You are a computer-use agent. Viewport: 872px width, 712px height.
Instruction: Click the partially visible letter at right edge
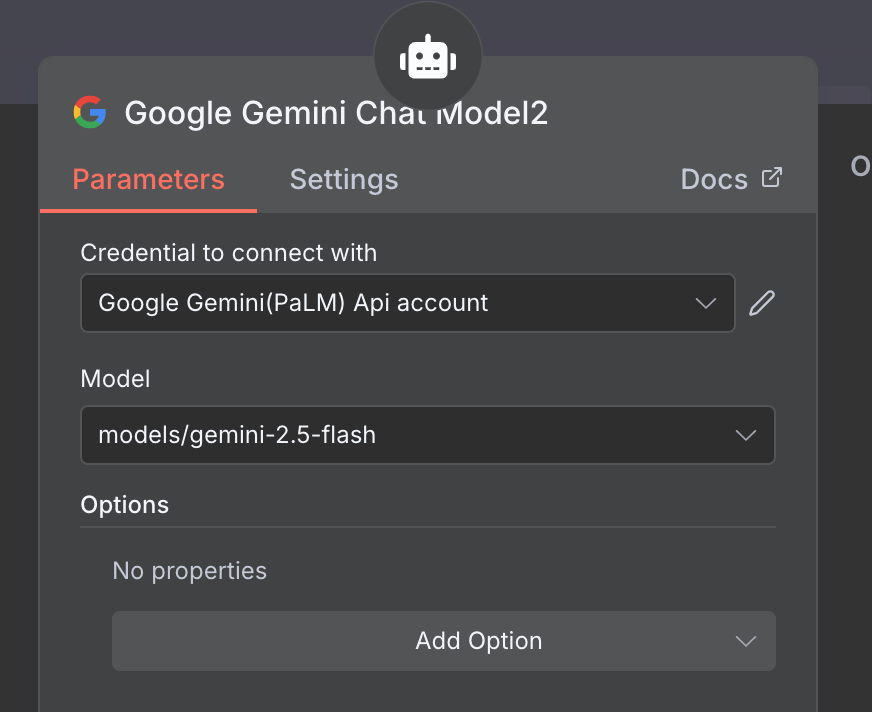[861, 166]
